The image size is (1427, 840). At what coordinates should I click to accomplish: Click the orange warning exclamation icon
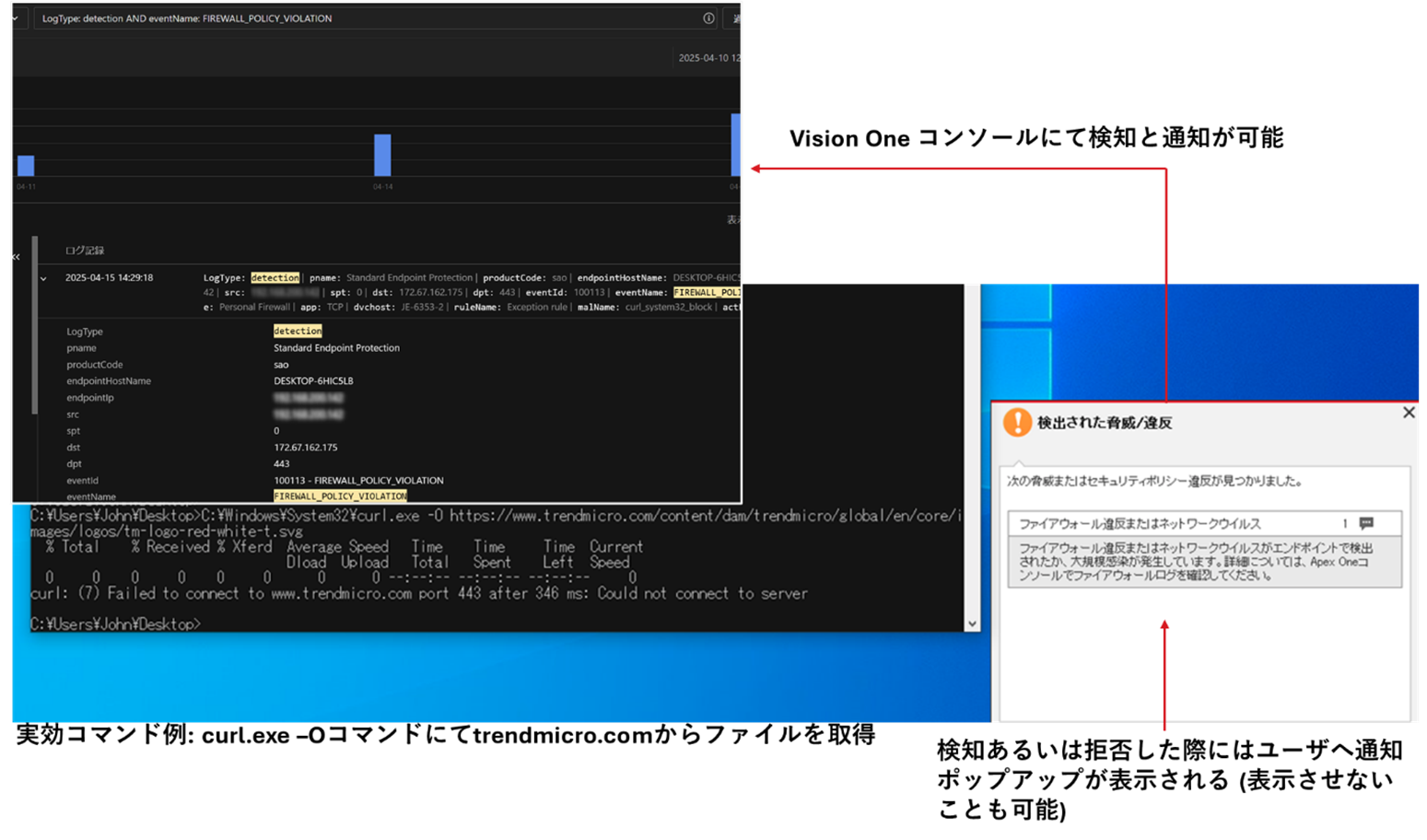1017,422
